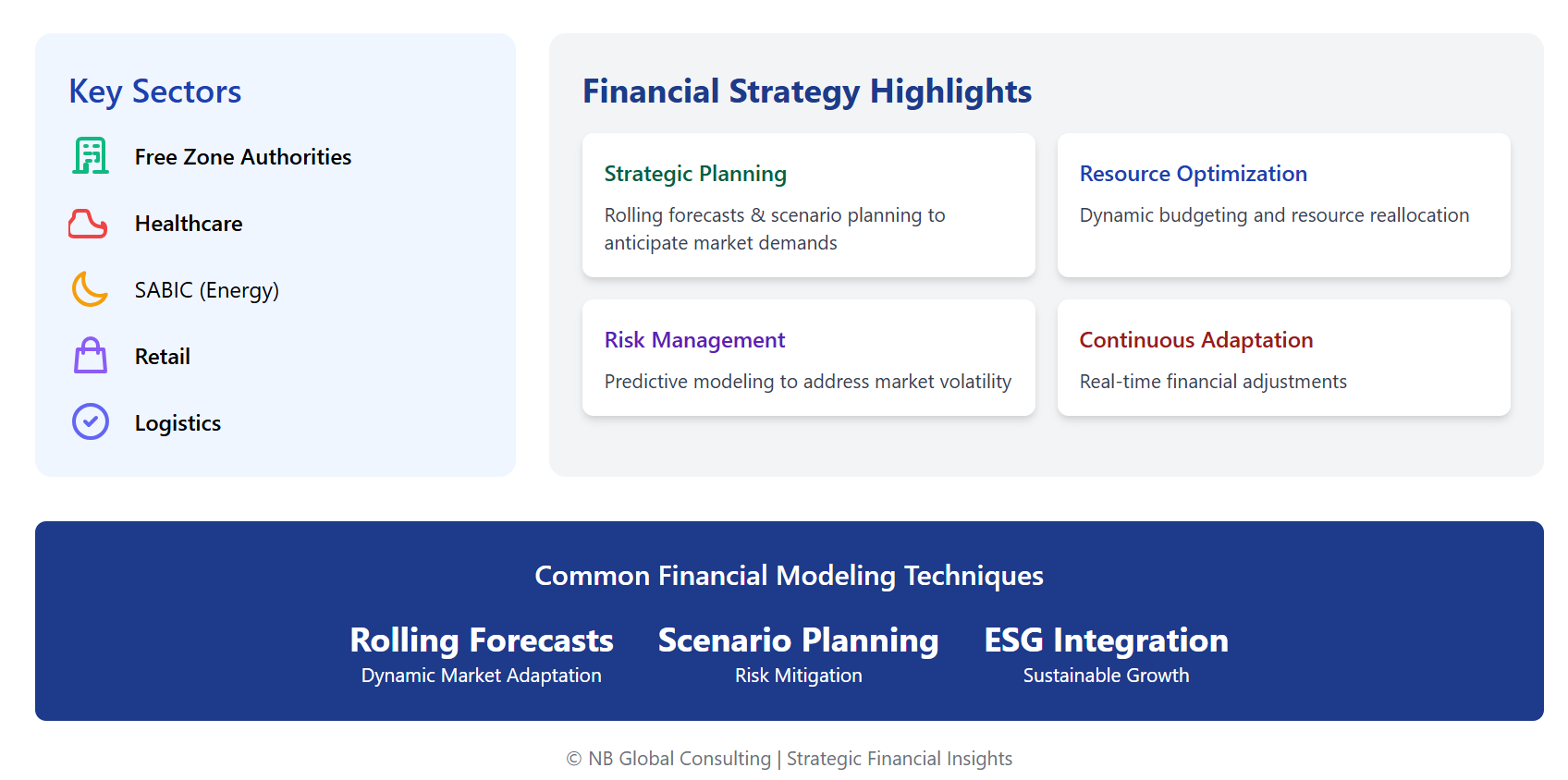Select the Free Zone Authorities label
This screenshot has height=780, width=1568.
(243, 157)
